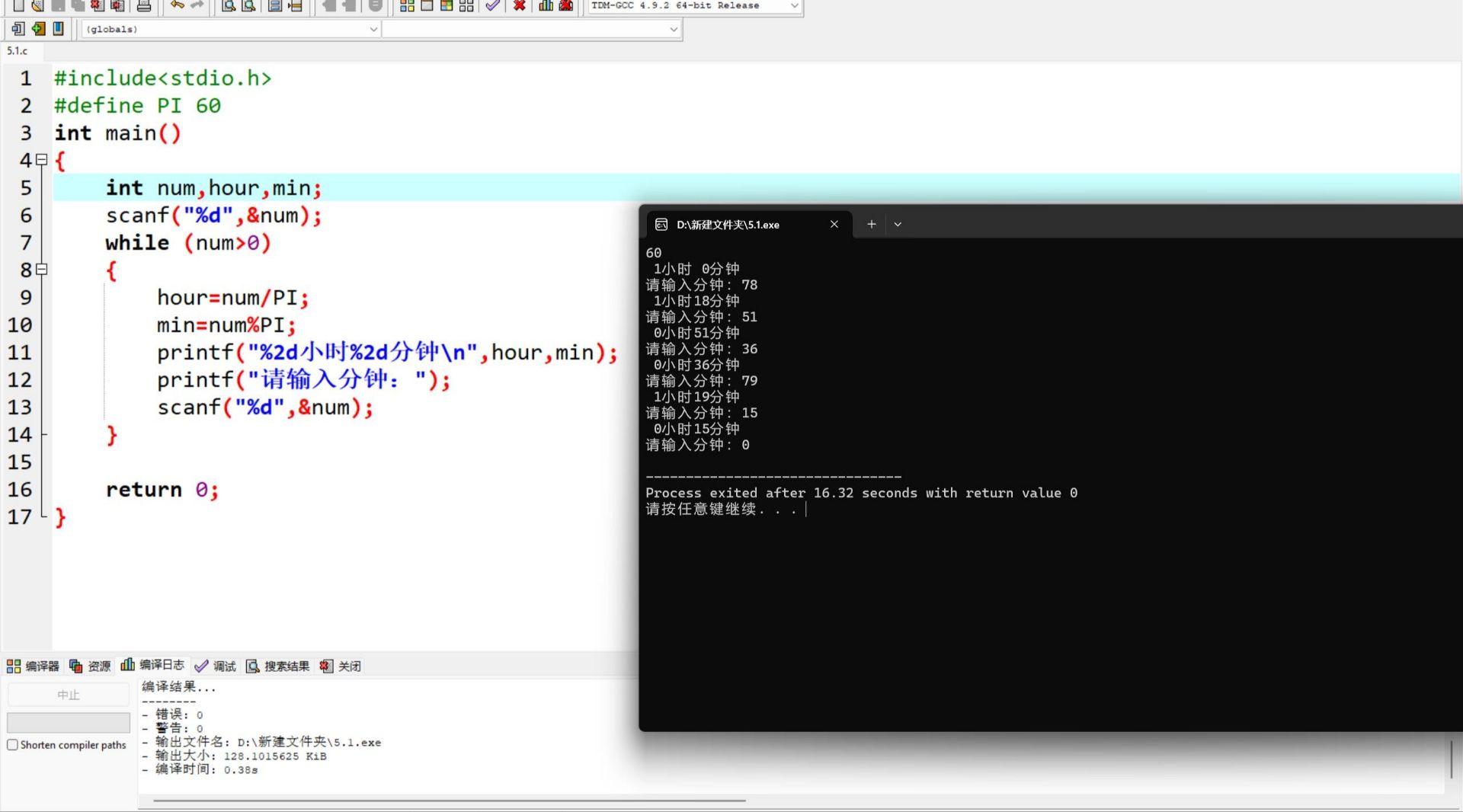Switch to the 编译器 tab

click(33, 667)
